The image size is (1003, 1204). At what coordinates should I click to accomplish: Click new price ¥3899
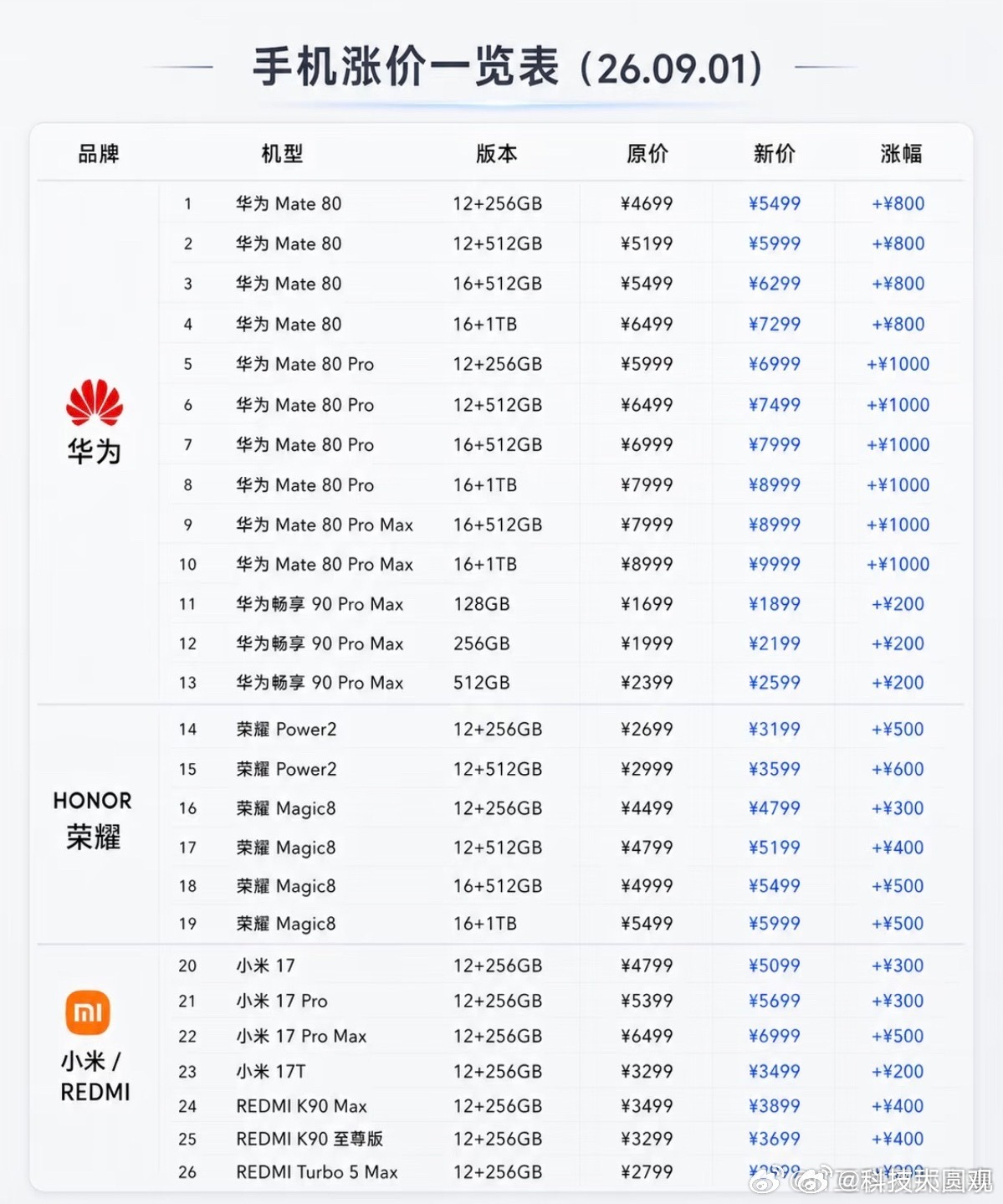coord(775,1106)
